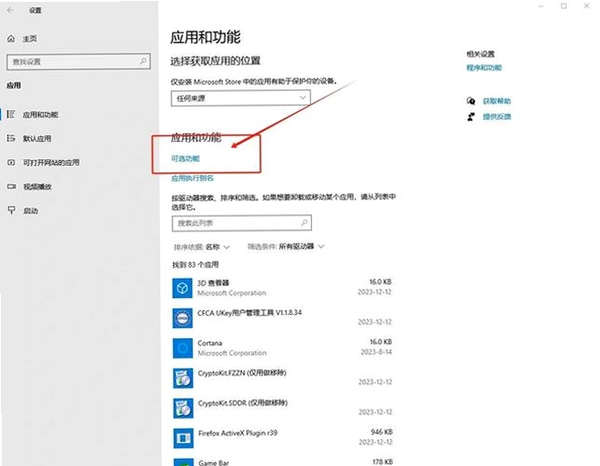Open the 提供反馈 link
The image size is (600, 466).
click(x=497, y=116)
